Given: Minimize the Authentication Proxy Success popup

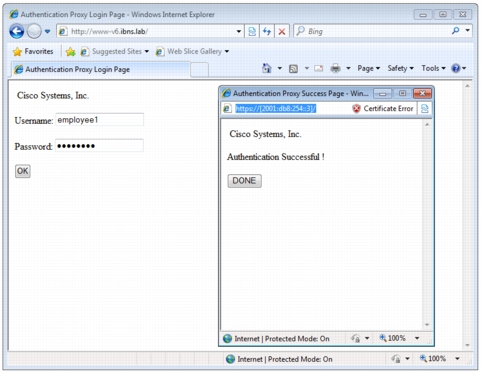Looking at the screenshot, I should 382,94.
